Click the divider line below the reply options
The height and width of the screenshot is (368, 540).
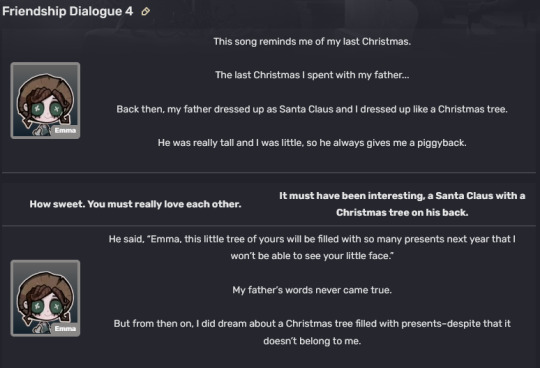click(x=269, y=226)
